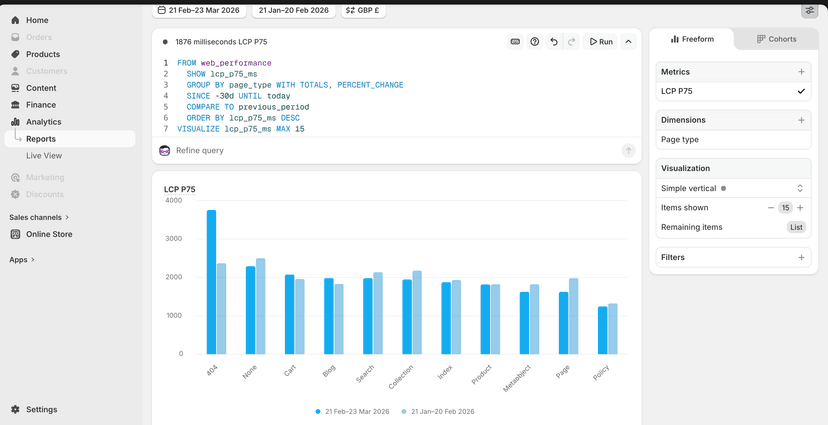
Task: Click the Remaining items List button
Action: coord(796,227)
